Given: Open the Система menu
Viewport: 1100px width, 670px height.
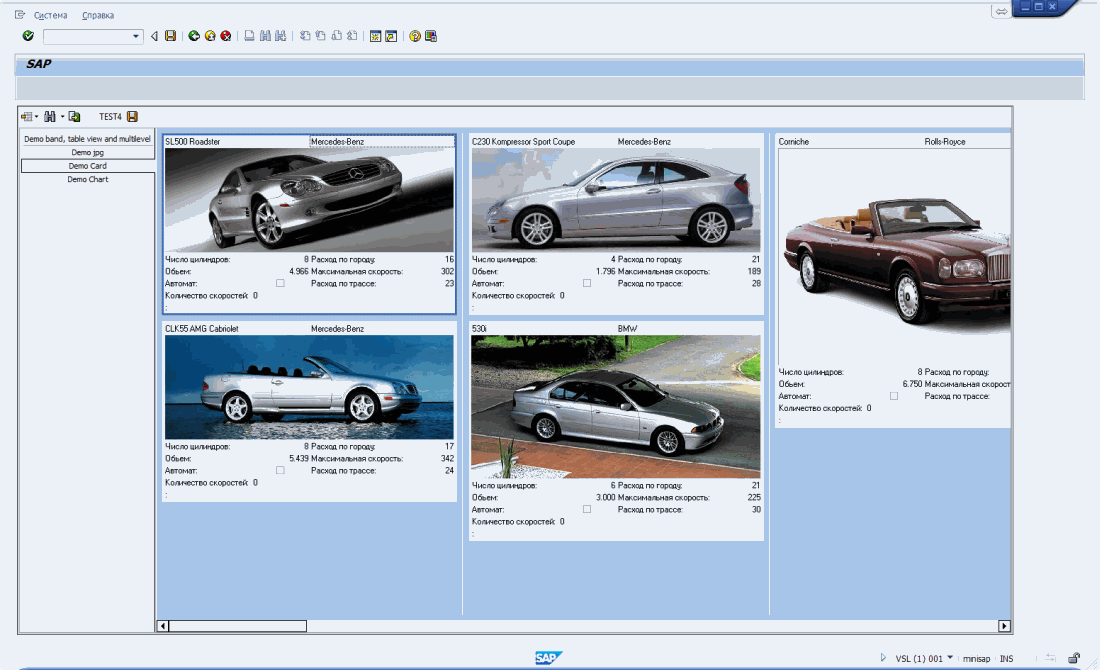Looking at the screenshot, I should click(51, 15).
